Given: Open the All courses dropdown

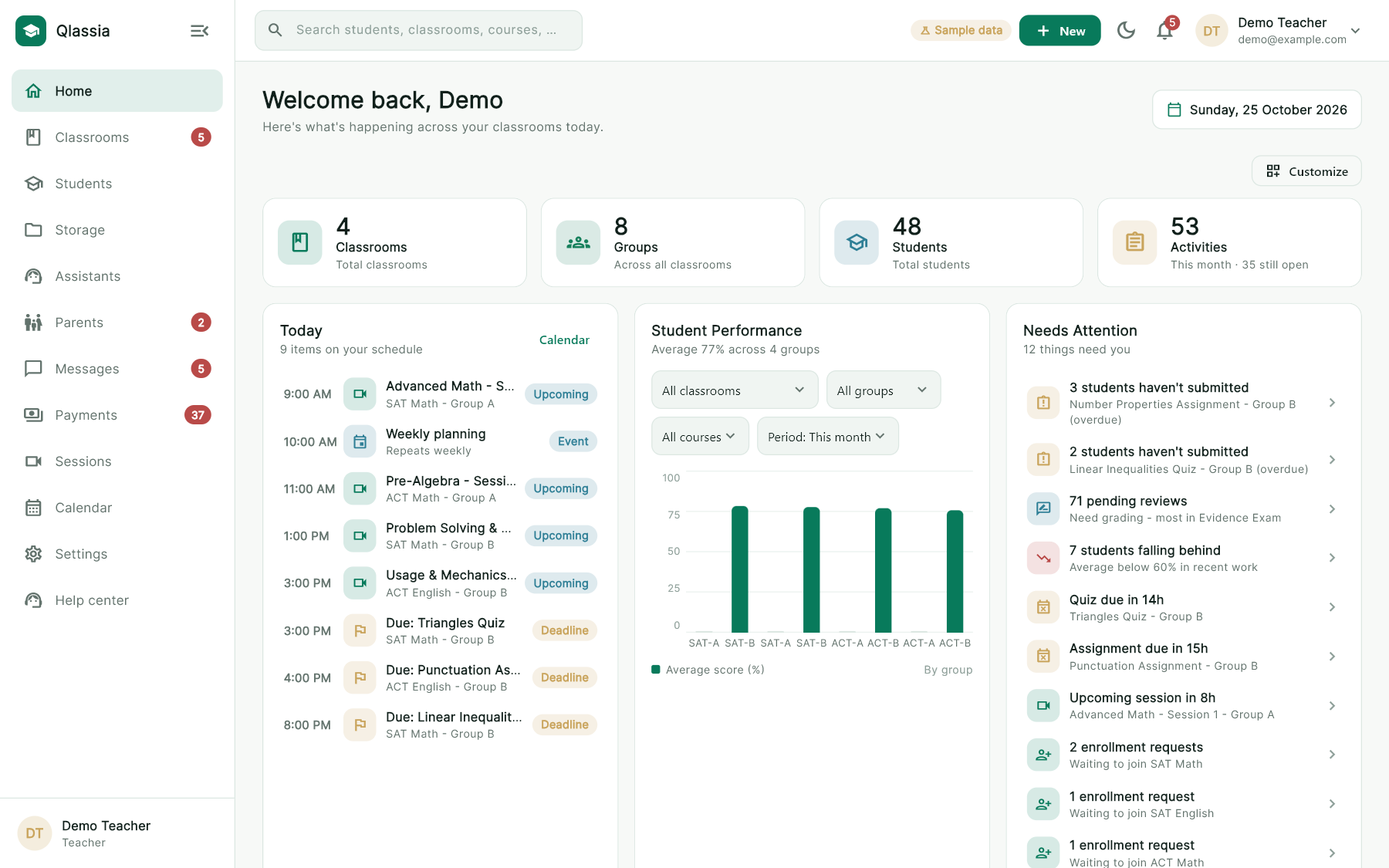Looking at the screenshot, I should click(700, 437).
